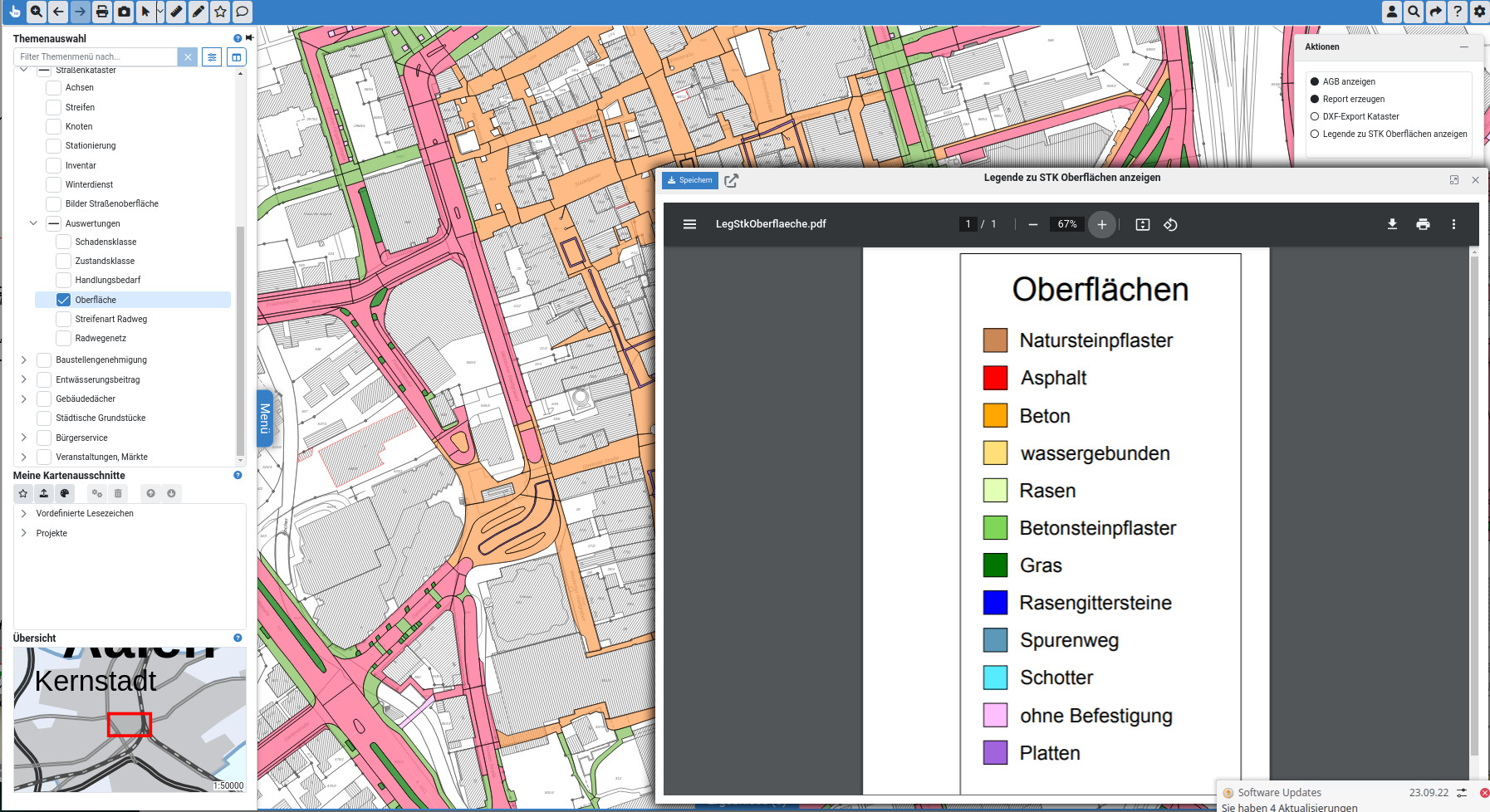Open legend in external window

(x=731, y=181)
